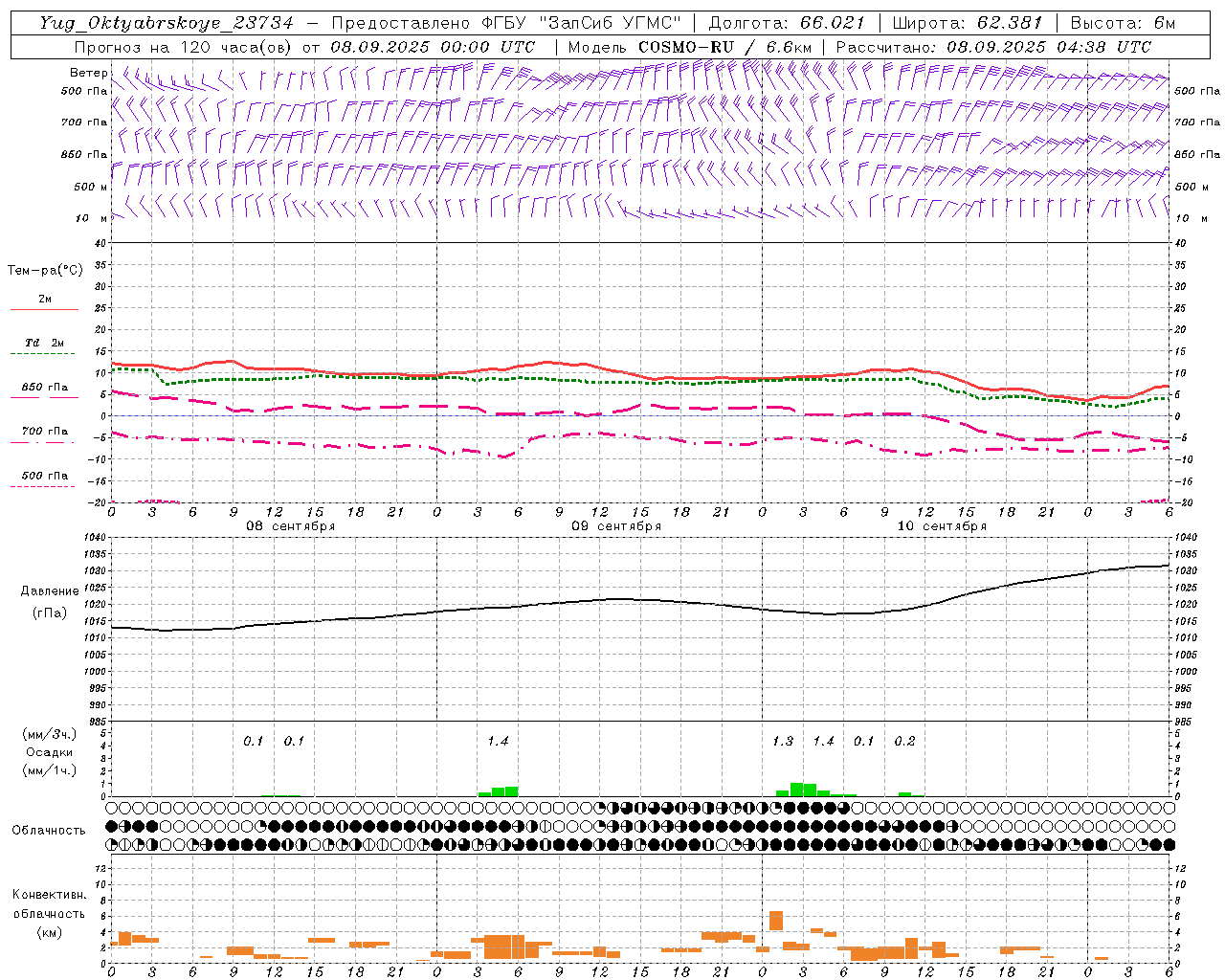This screenshot has height=980, width=1225.
Task: Click the Осадки panel label
Action: point(49,753)
